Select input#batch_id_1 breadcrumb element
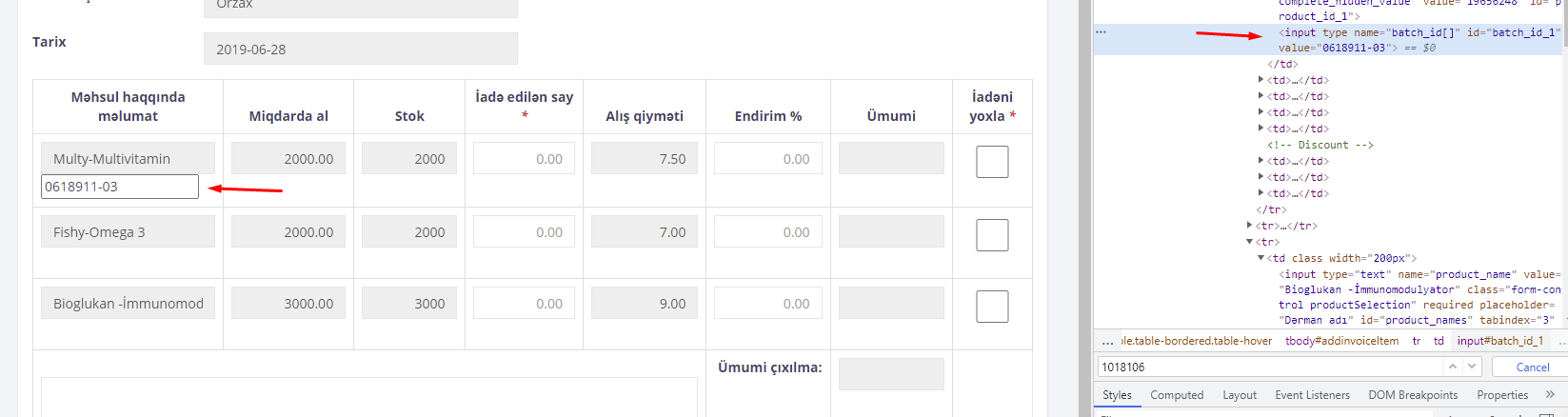Screen dimensions: 1568x417 [x=1500, y=341]
